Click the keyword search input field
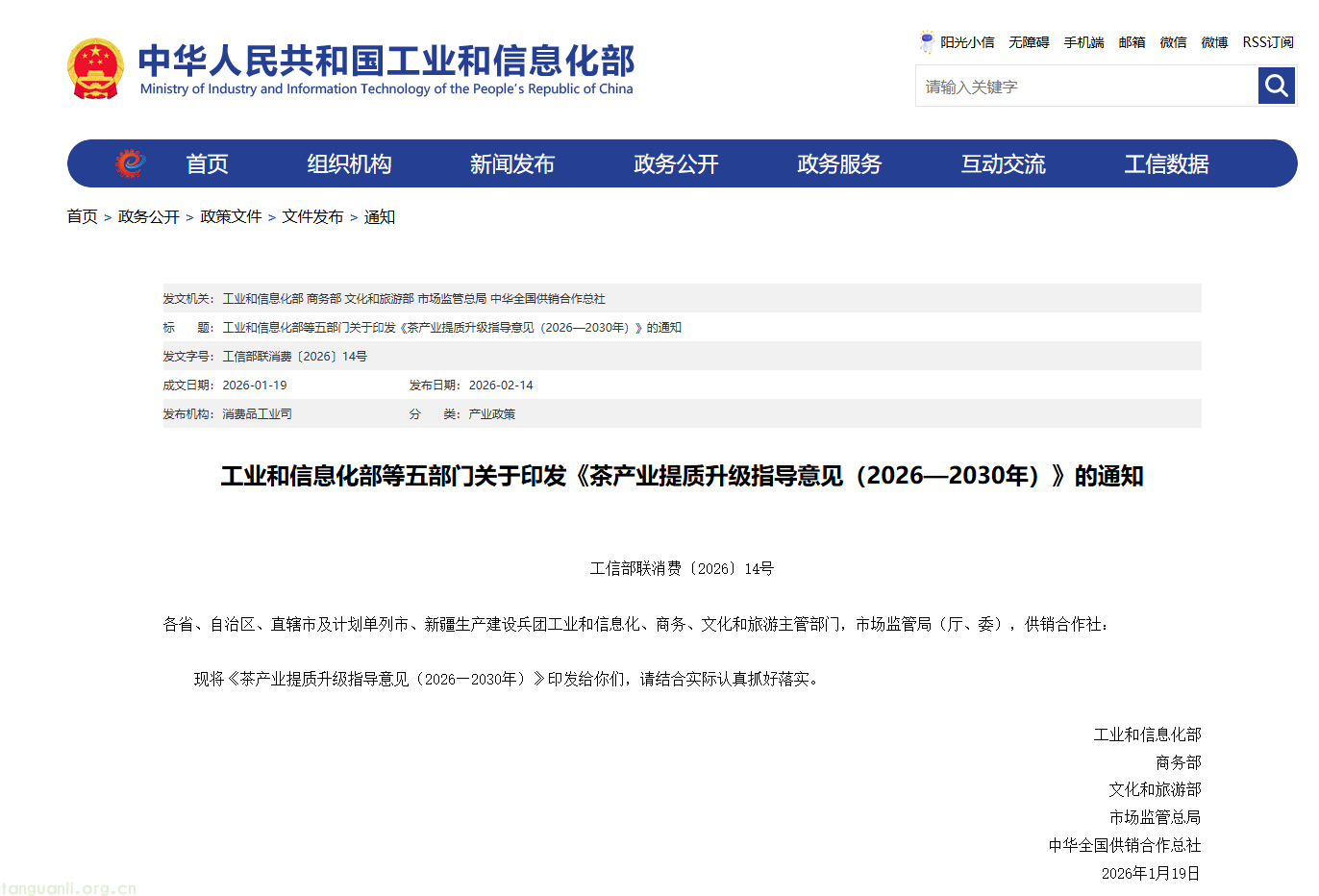The image size is (1319, 896). [1086, 87]
